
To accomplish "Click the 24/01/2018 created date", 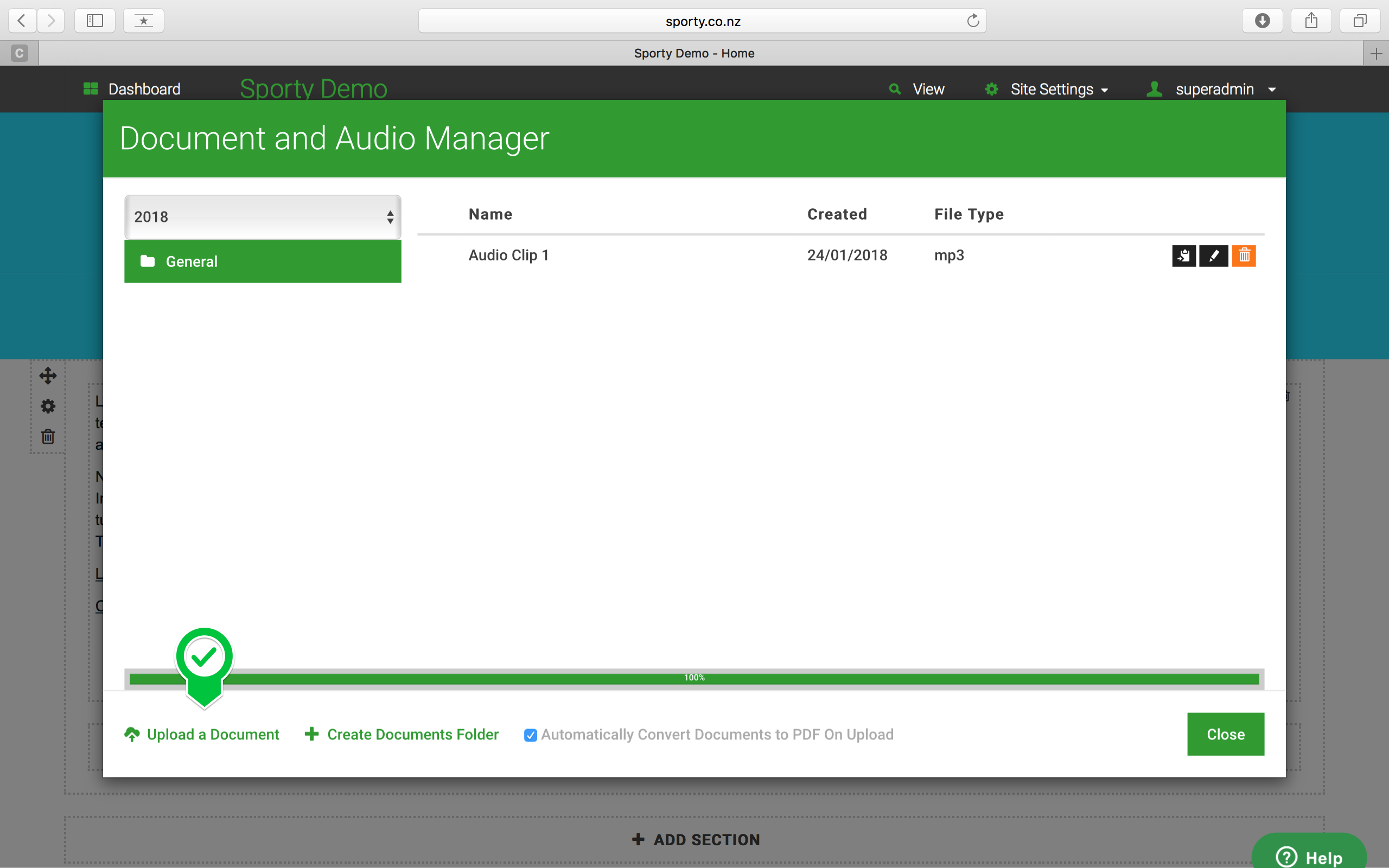I will 847,256.
